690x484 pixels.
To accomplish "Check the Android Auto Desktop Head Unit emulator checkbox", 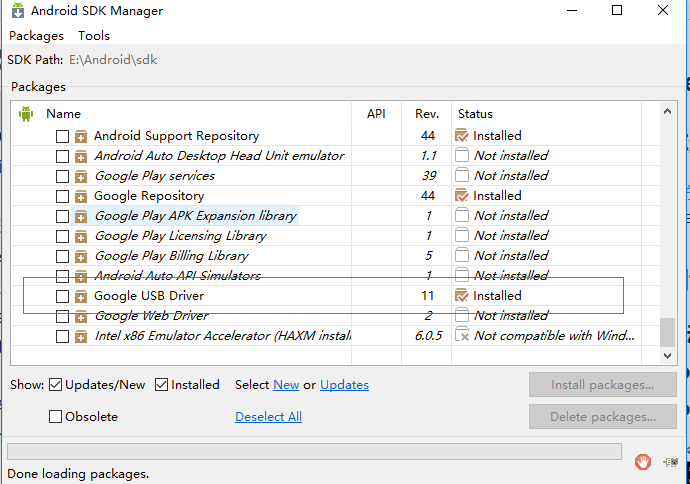I will (x=62, y=156).
